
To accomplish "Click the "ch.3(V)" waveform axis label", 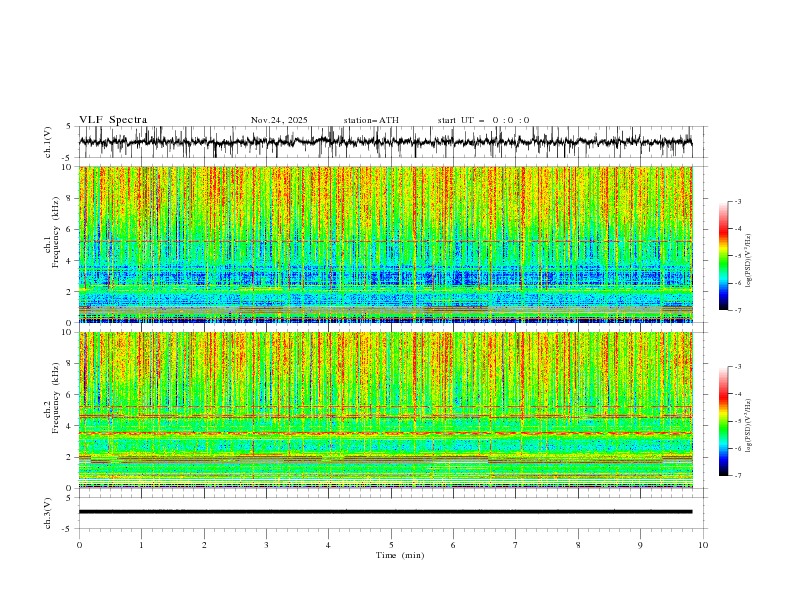I will point(48,513).
